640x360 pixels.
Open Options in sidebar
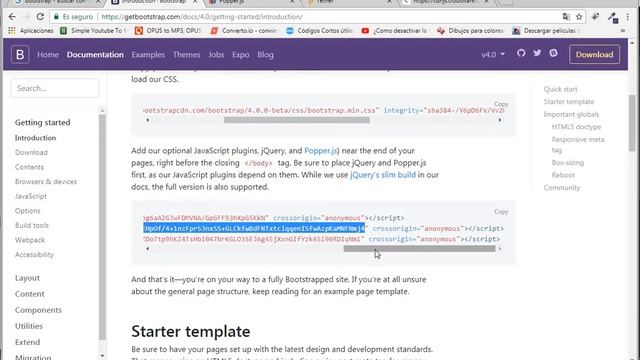click(27, 211)
